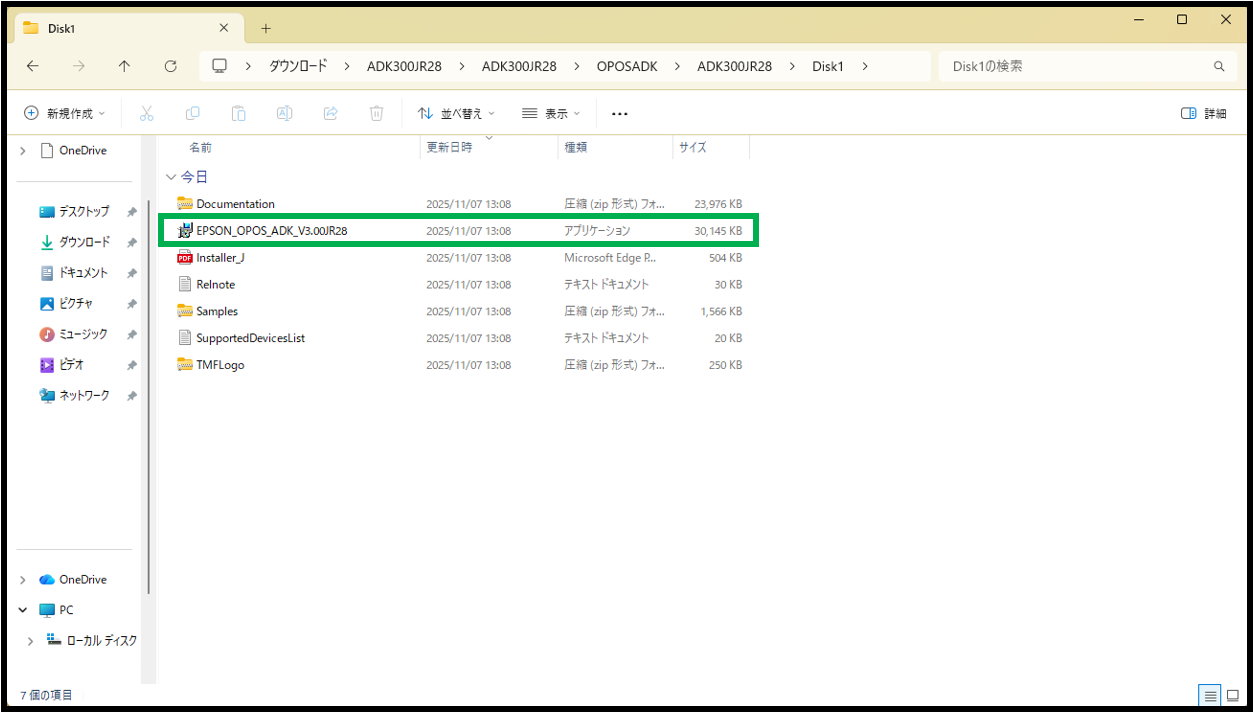Click the Refresh button in navigation bar
Viewport: 1253px width, 712px height.
tap(170, 66)
